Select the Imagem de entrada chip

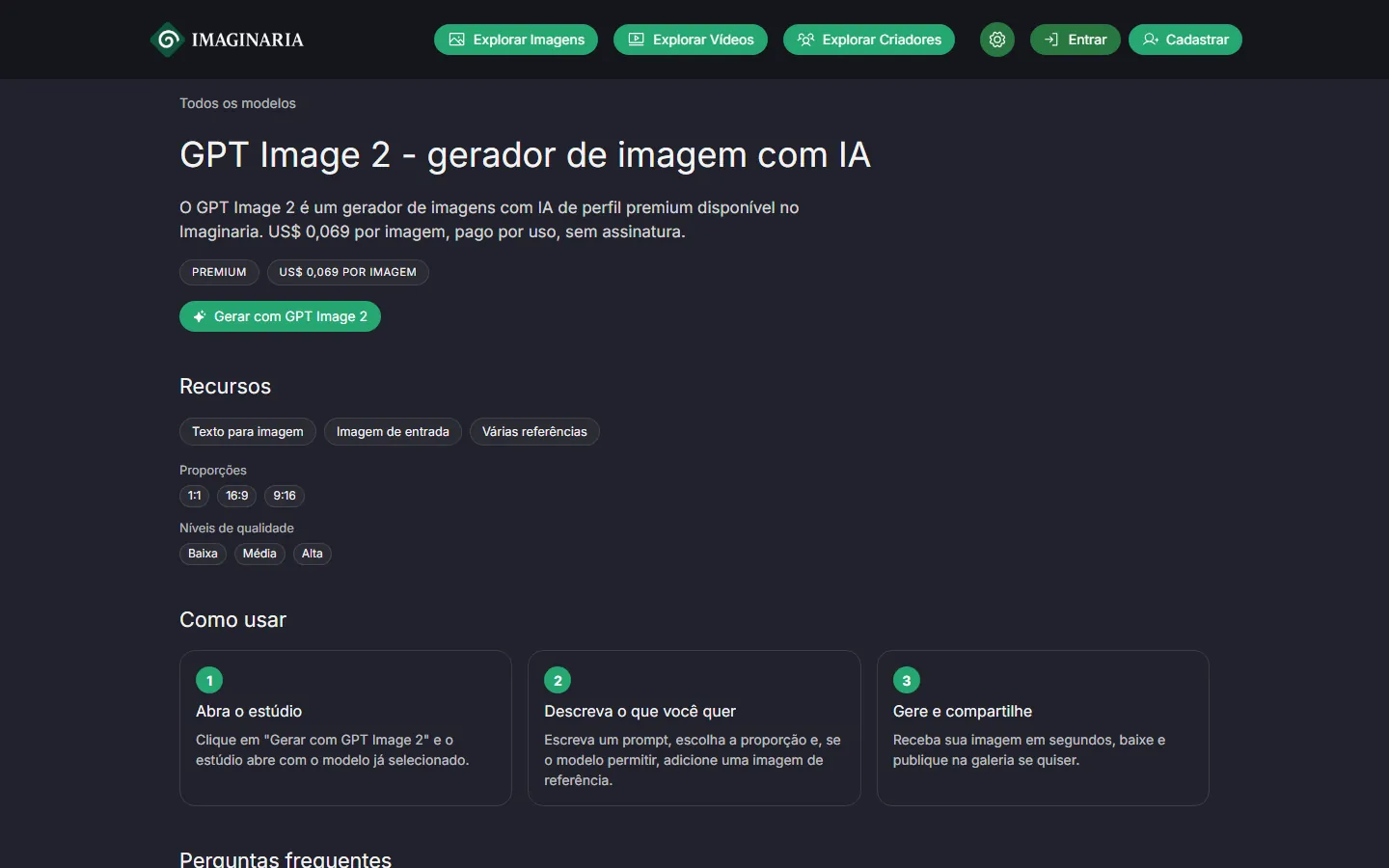[x=393, y=431]
